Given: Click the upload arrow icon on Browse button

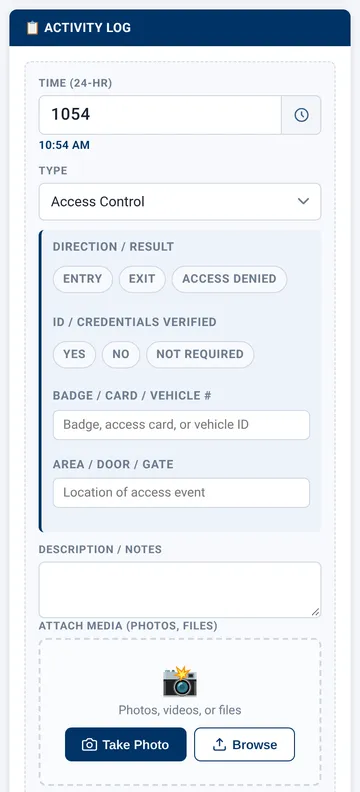Looking at the screenshot, I should click(219, 745).
